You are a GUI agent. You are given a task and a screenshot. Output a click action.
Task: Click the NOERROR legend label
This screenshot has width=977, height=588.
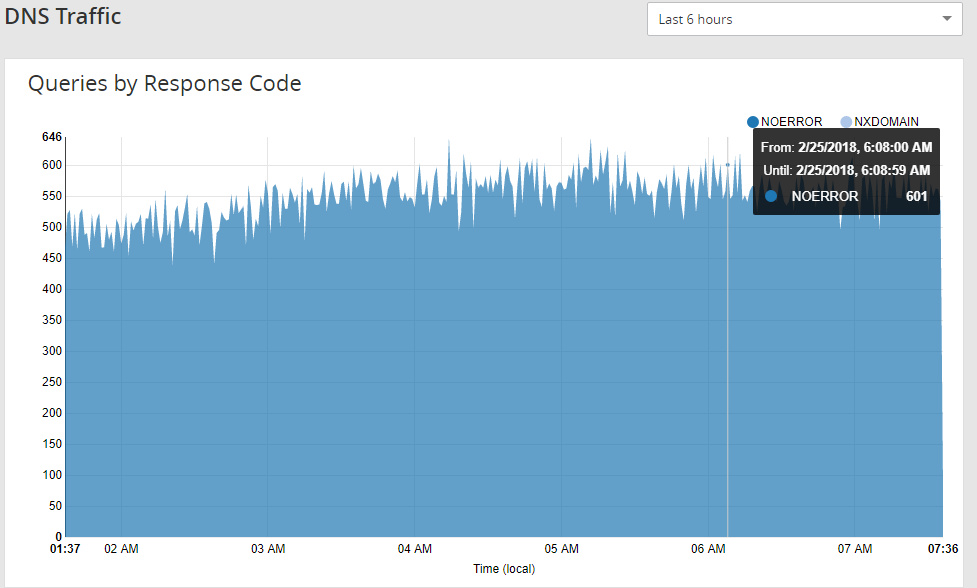[791, 122]
